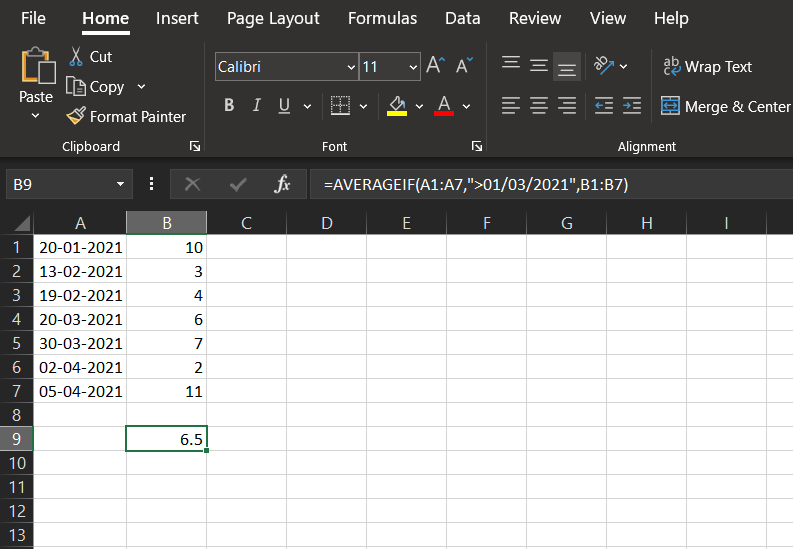
Task: Click Merge & Center
Action: (726, 106)
